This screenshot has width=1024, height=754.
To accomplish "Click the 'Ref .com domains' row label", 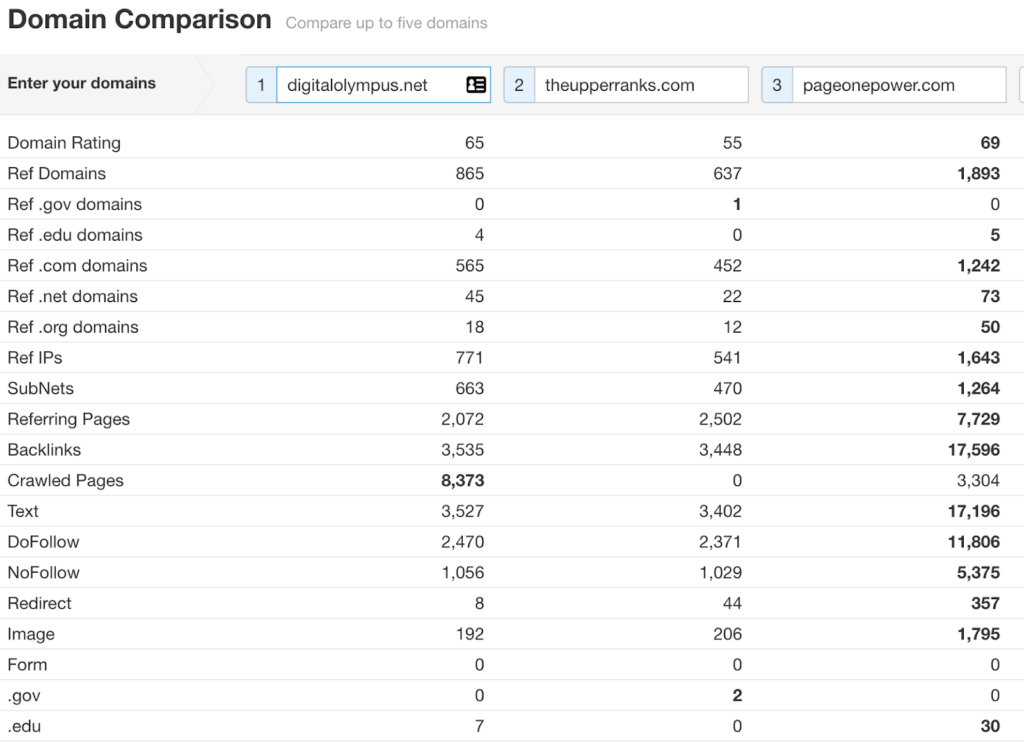I will click(78, 266).
